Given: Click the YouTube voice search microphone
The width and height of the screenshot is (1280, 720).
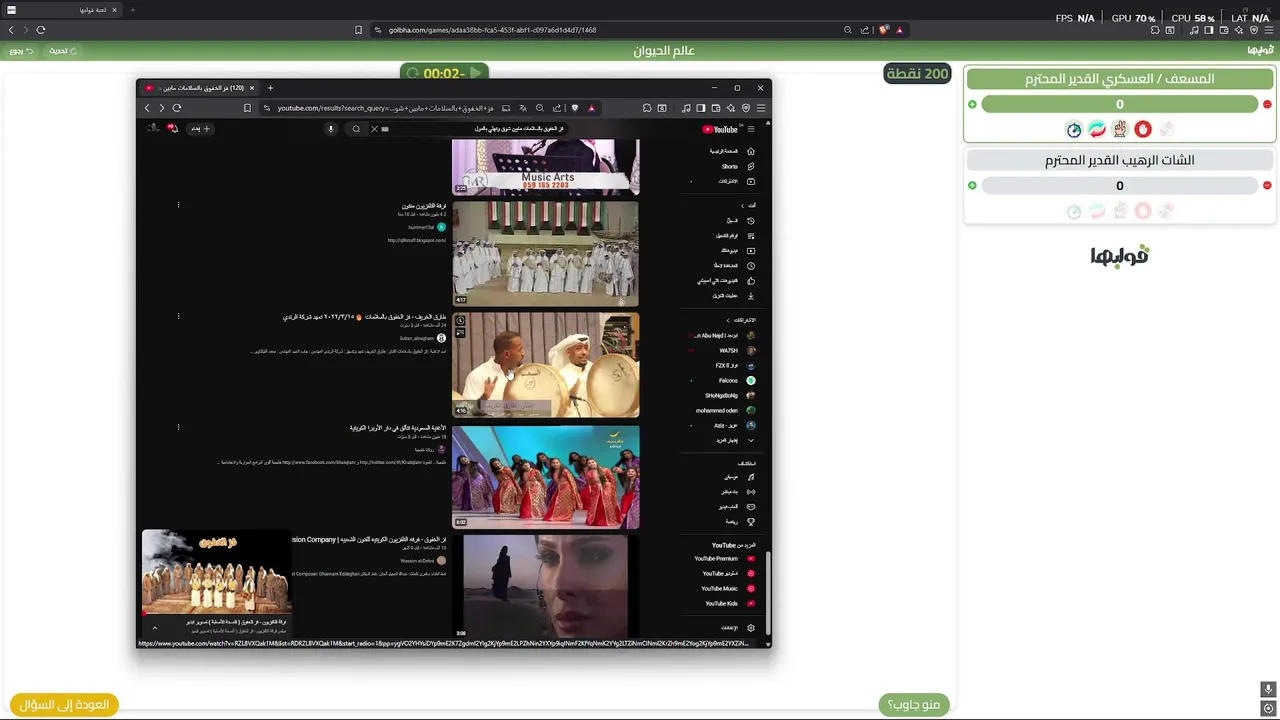Looking at the screenshot, I should click(x=331, y=129).
